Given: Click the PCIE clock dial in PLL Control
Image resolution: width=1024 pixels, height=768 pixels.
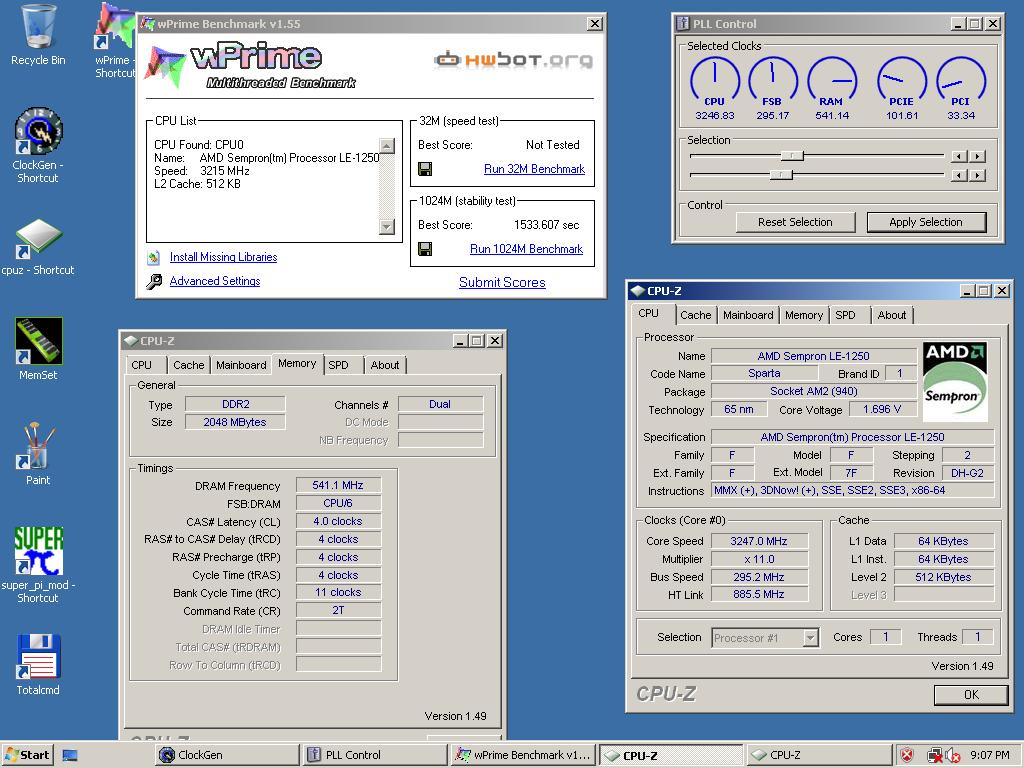Looking at the screenshot, I should pyautogui.click(x=901, y=80).
